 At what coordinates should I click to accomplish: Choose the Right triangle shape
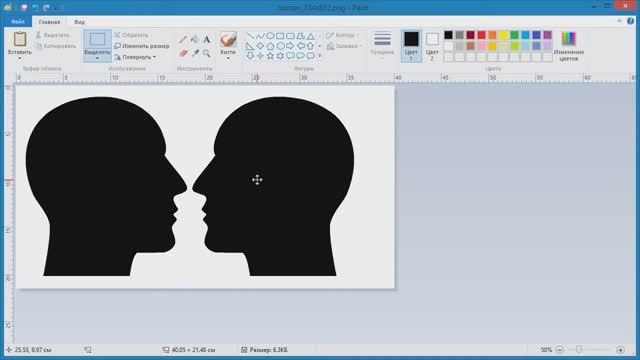250,46
